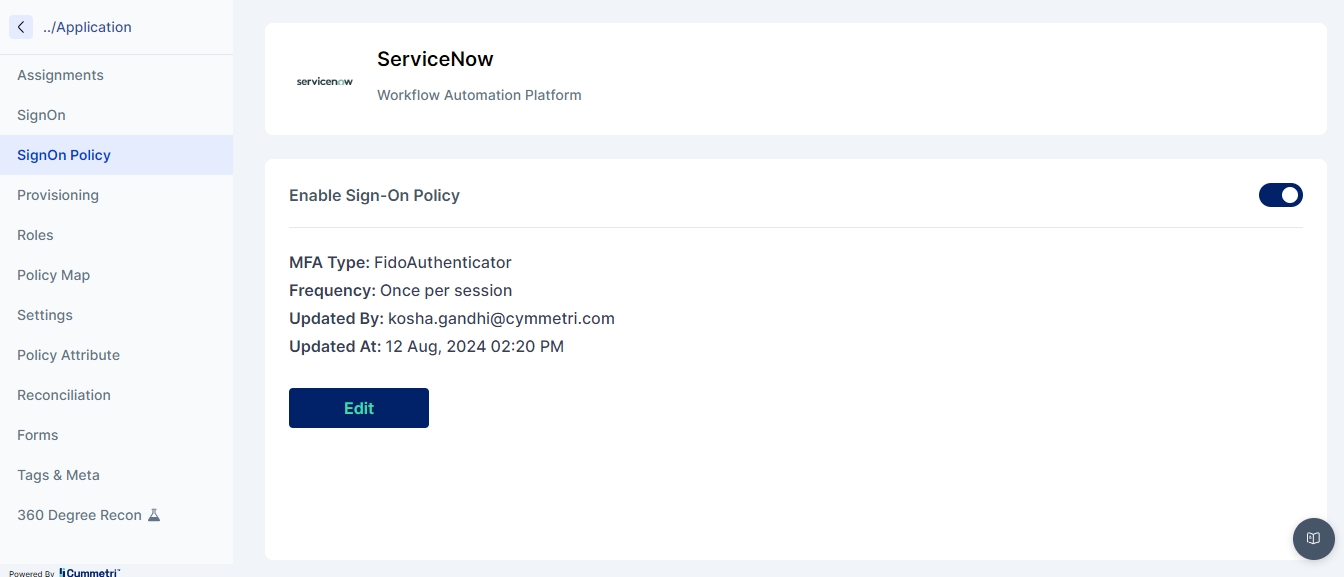Disable the Enable Sign-On Policy toggle
Viewport: 1344px width, 577px height.
1280,195
